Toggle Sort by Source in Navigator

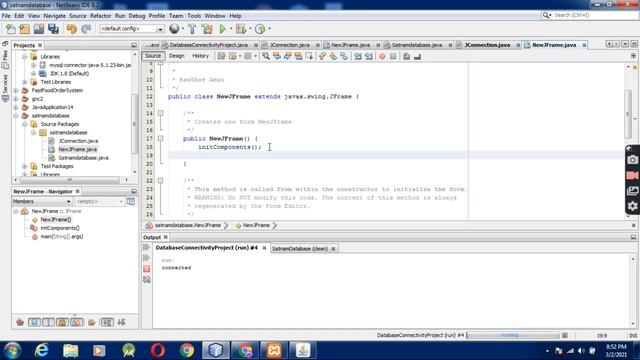pyautogui.click(x=121, y=322)
